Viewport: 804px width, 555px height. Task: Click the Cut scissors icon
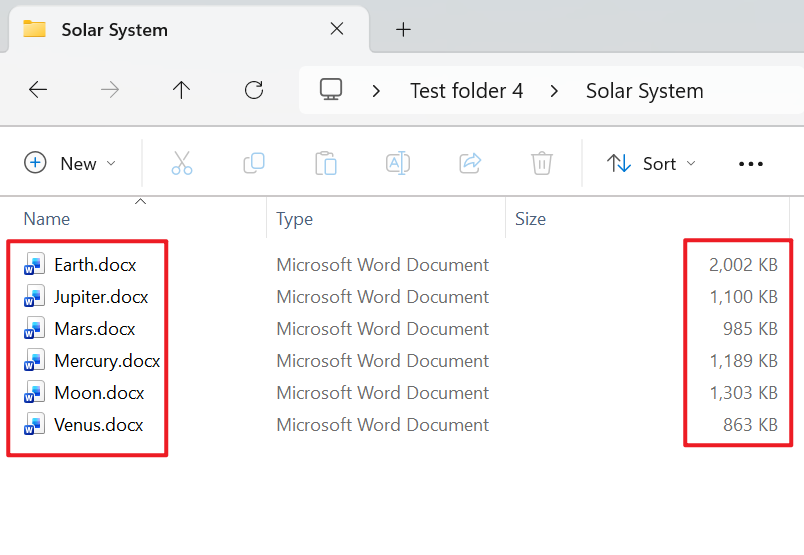[x=181, y=163]
